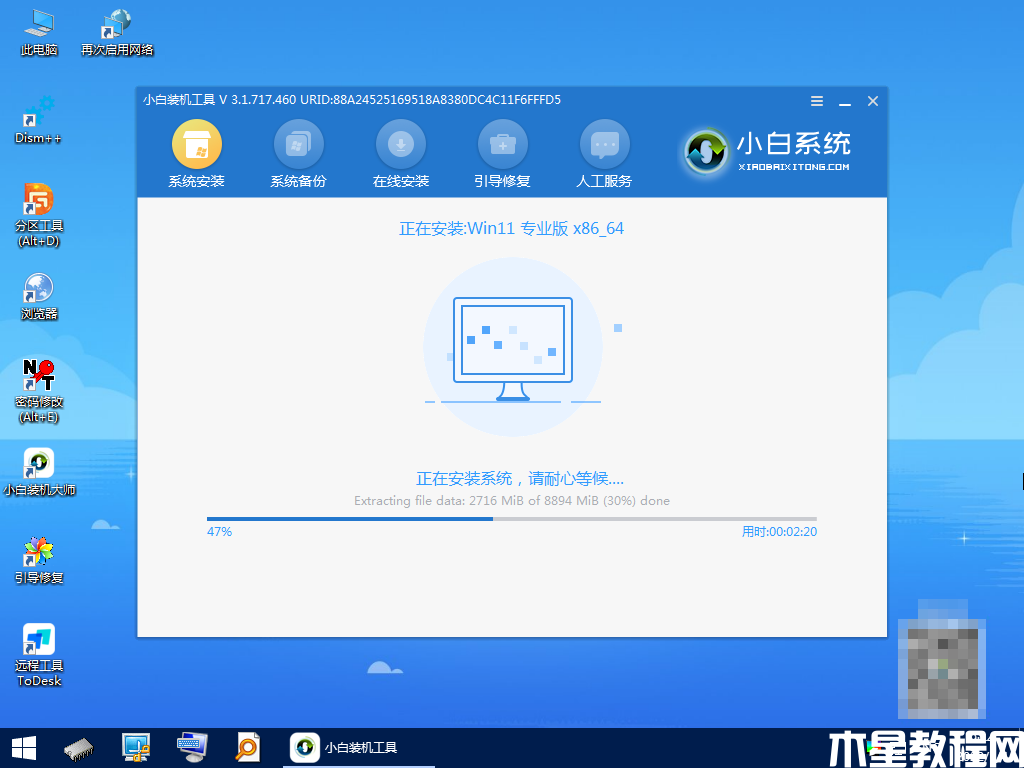Click 正在安装系统，请耐心等候 message
The width and height of the screenshot is (1024, 768).
pos(520,479)
